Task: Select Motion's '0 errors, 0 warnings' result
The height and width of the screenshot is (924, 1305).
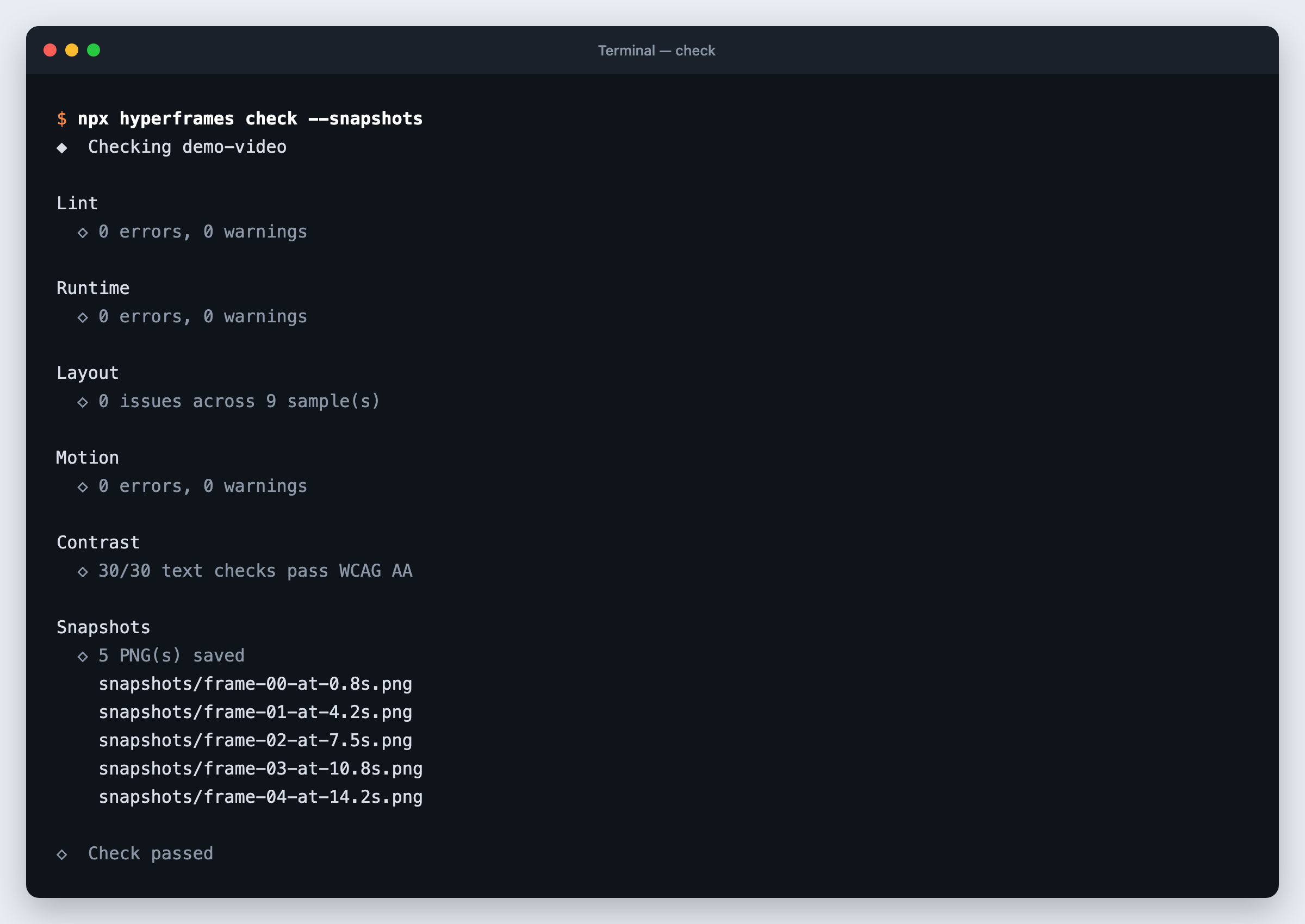Action: click(x=203, y=486)
